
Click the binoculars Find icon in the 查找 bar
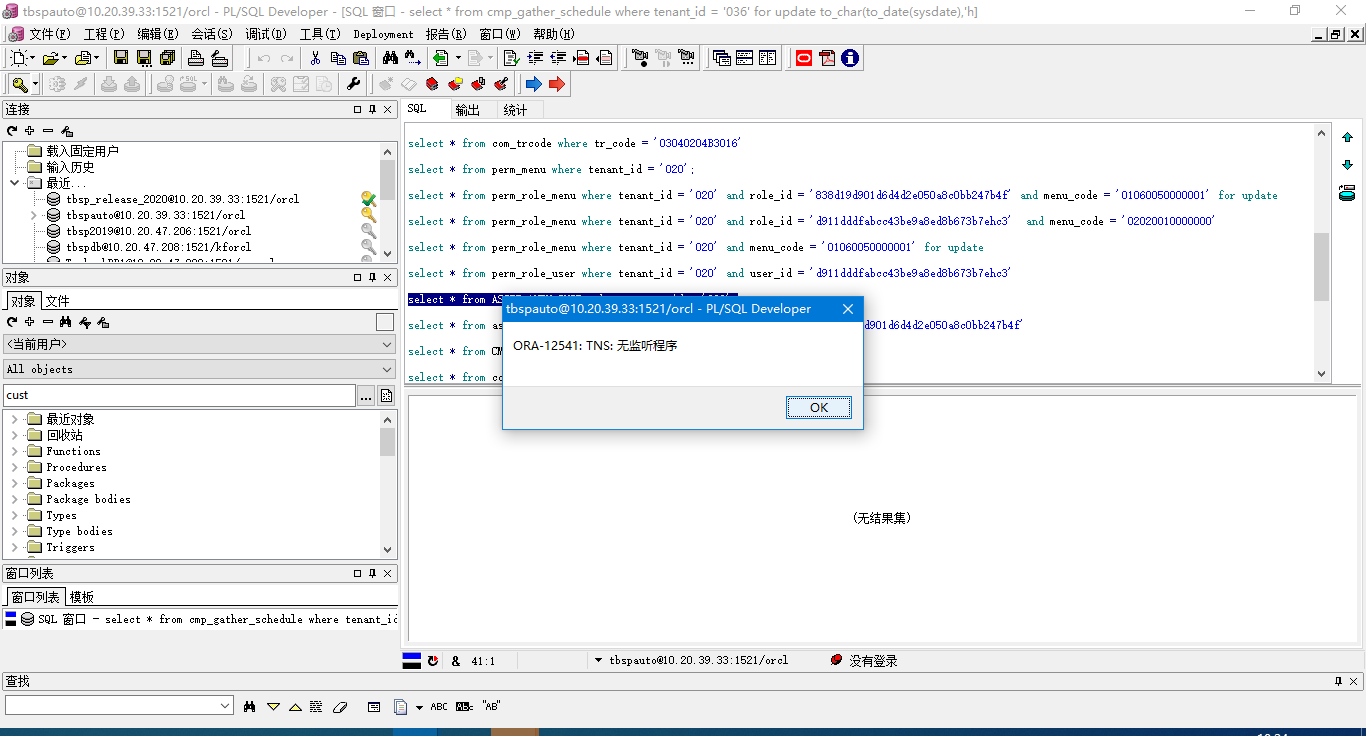point(250,706)
